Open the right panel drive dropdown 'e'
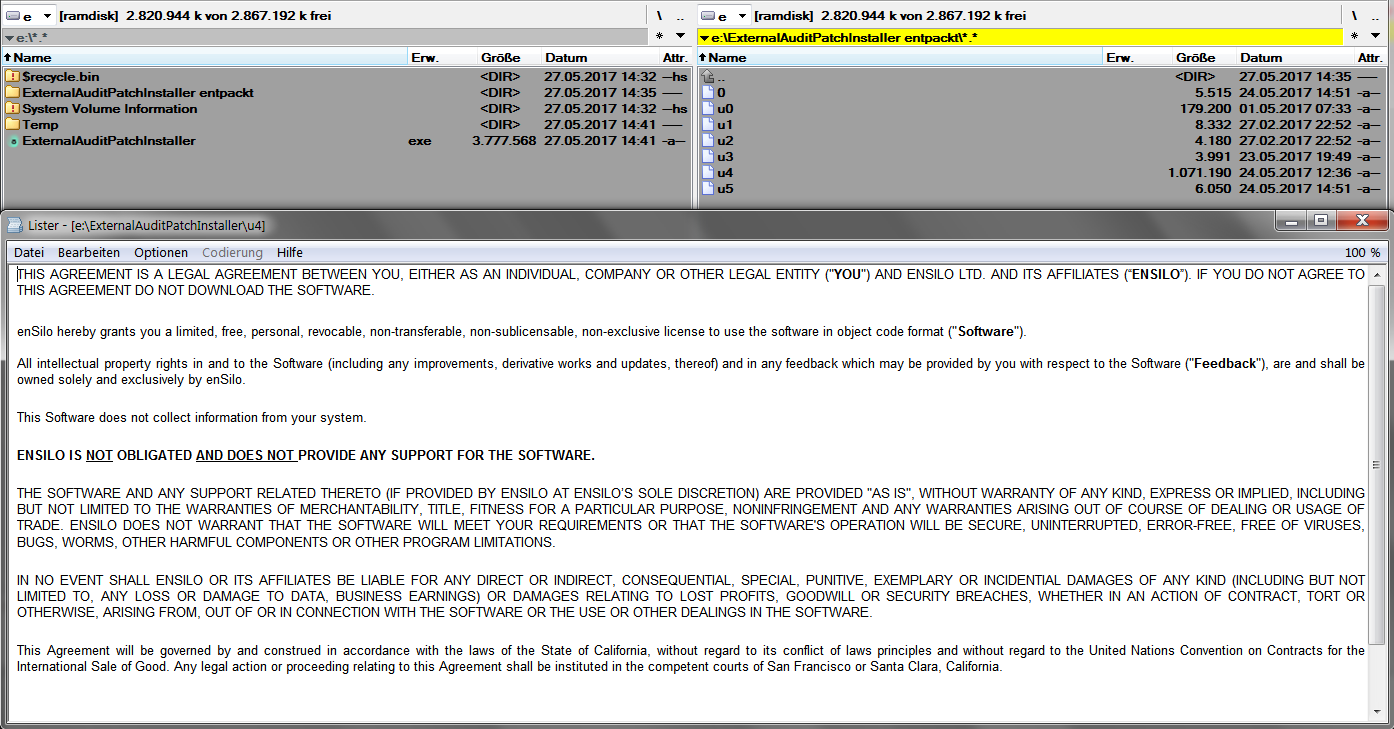 click(x=723, y=16)
